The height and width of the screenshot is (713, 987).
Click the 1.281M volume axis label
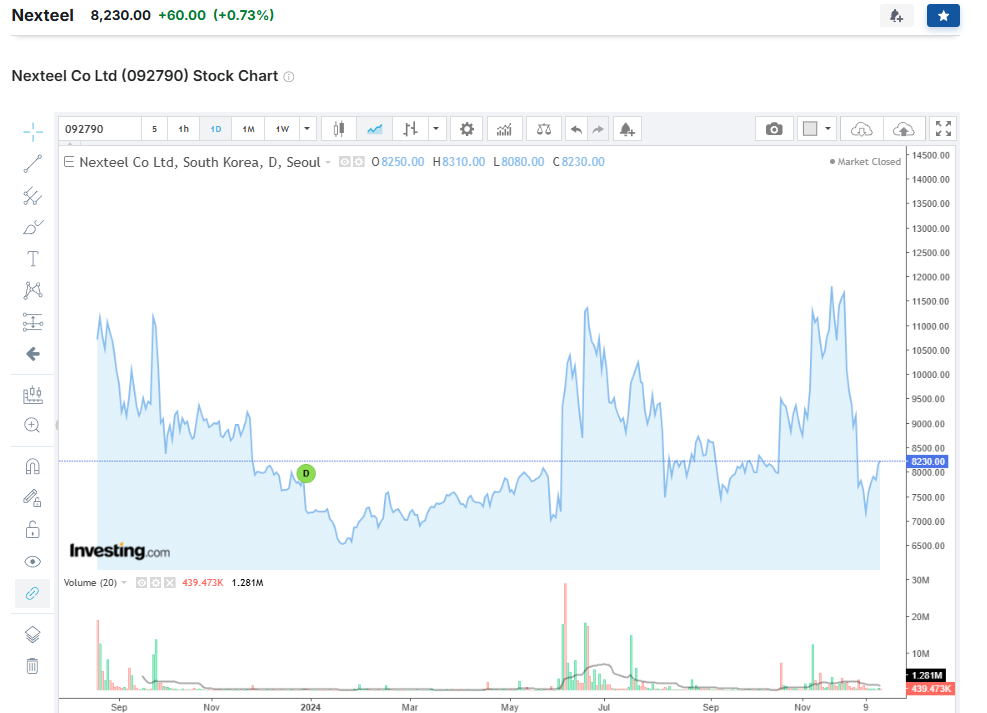pyautogui.click(x=927, y=675)
